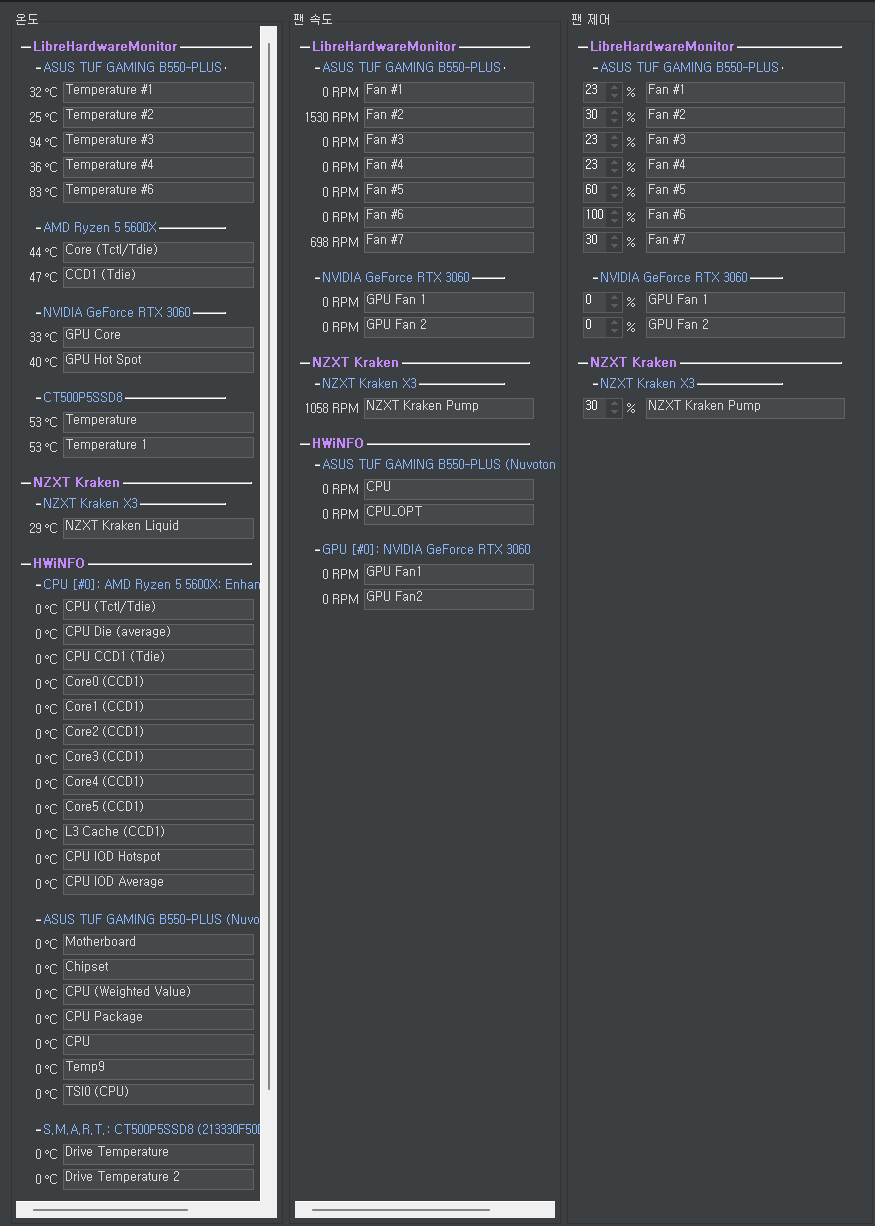This screenshot has height=1226, width=875.
Task: Edit the Fan #5 name in the control column
Action: [745, 192]
